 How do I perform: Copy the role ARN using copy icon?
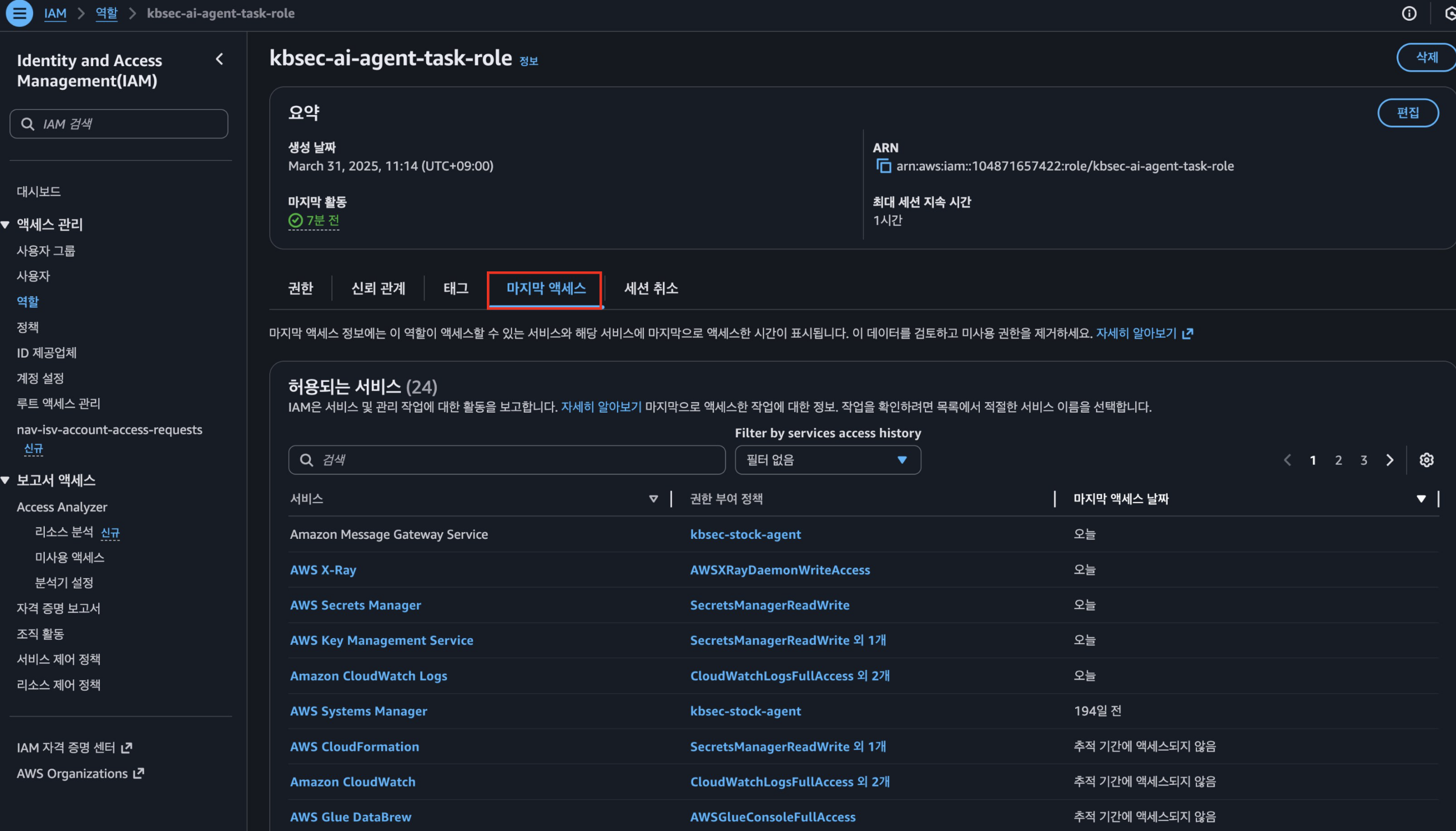pyautogui.click(x=883, y=166)
